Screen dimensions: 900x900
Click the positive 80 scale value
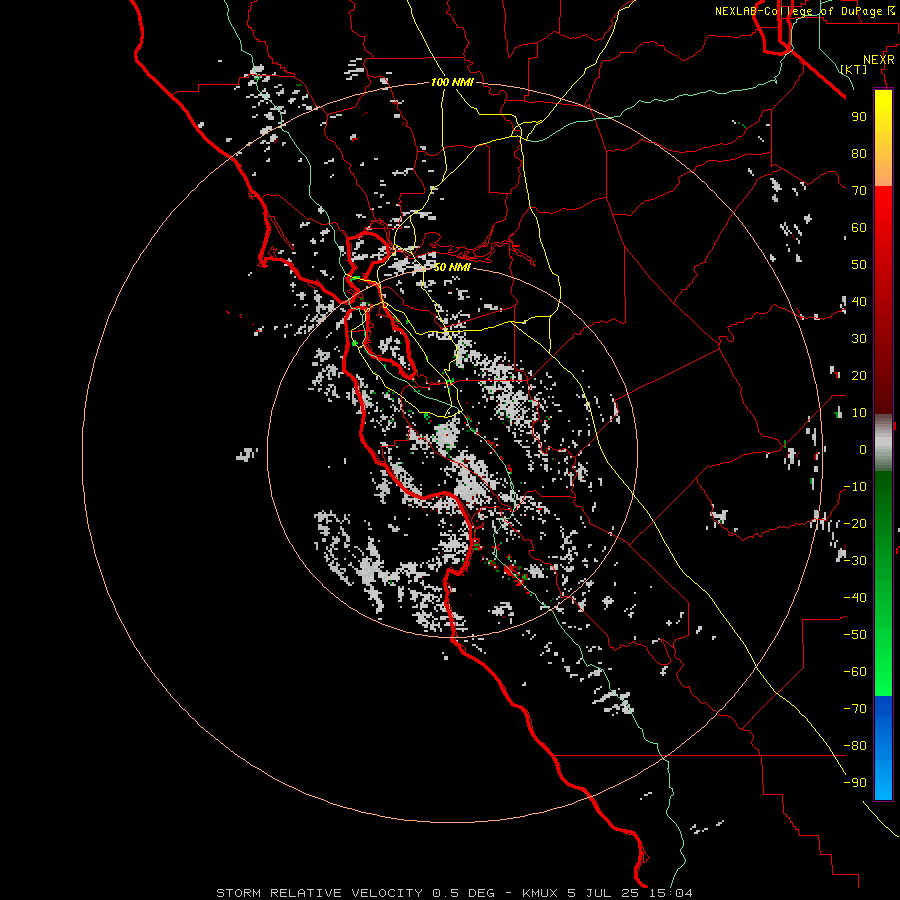tap(859, 154)
